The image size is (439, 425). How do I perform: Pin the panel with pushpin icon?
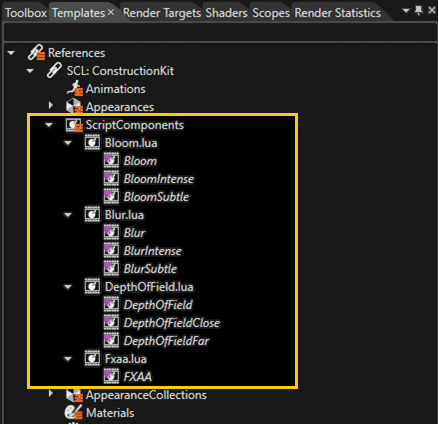[x=419, y=11]
